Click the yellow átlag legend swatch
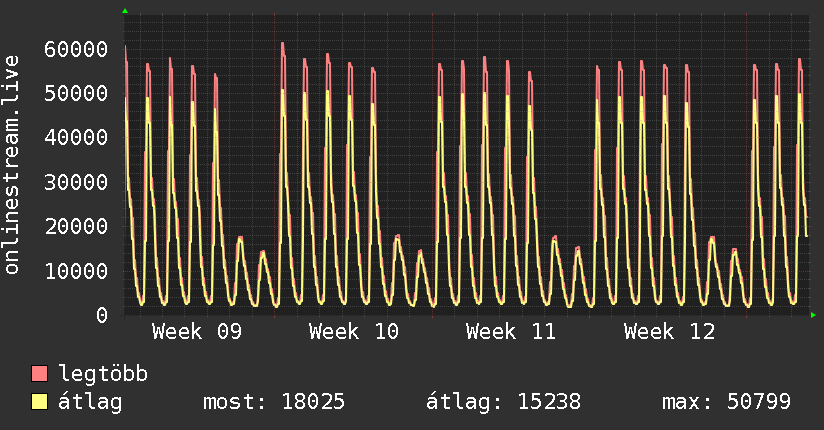This screenshot has height=430, width=824. click(x=39, y=402)
